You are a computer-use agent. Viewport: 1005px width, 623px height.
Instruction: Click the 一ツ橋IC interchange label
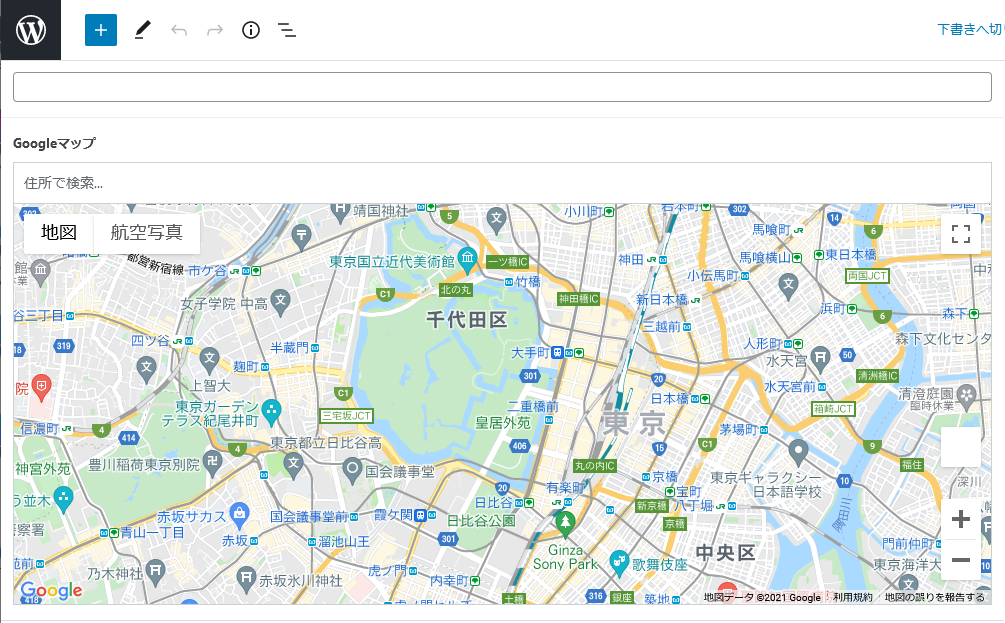click(x=508, y=262)
